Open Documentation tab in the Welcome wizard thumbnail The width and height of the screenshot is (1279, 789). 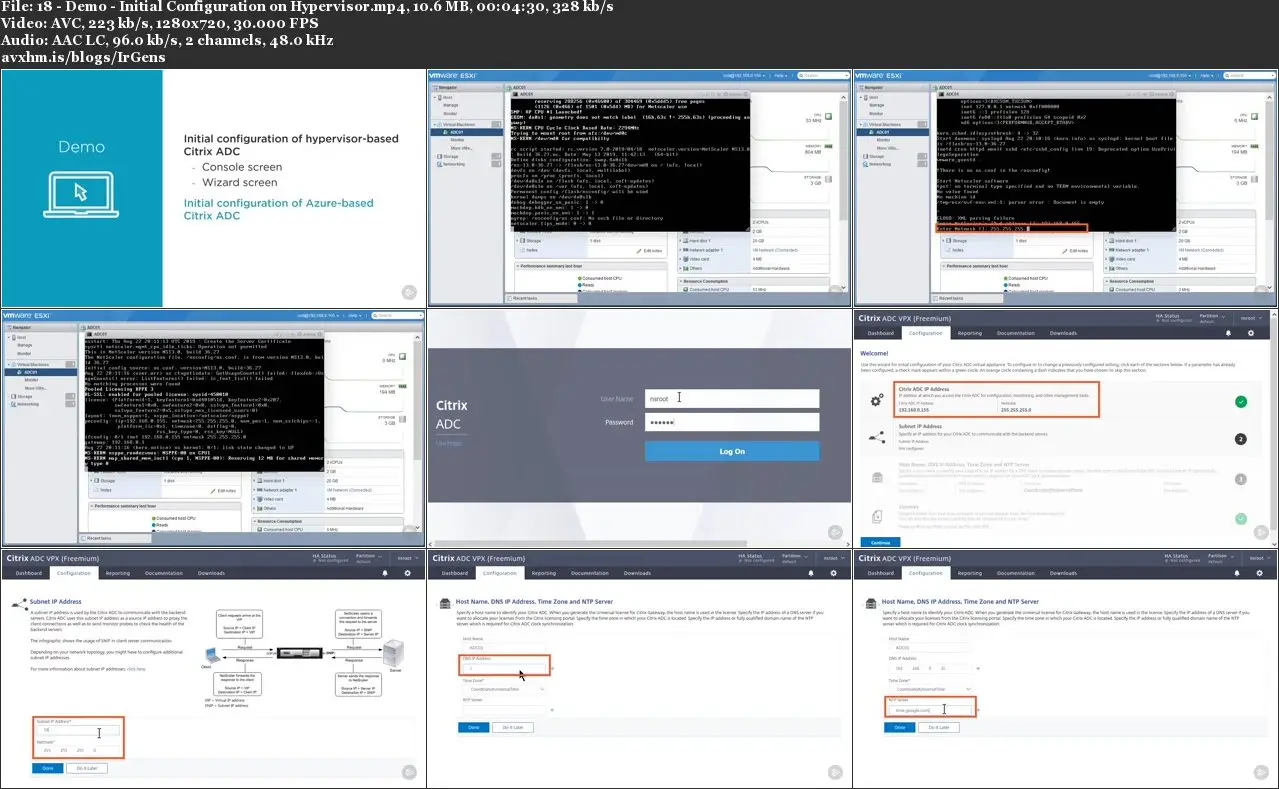pos(1015,333)
